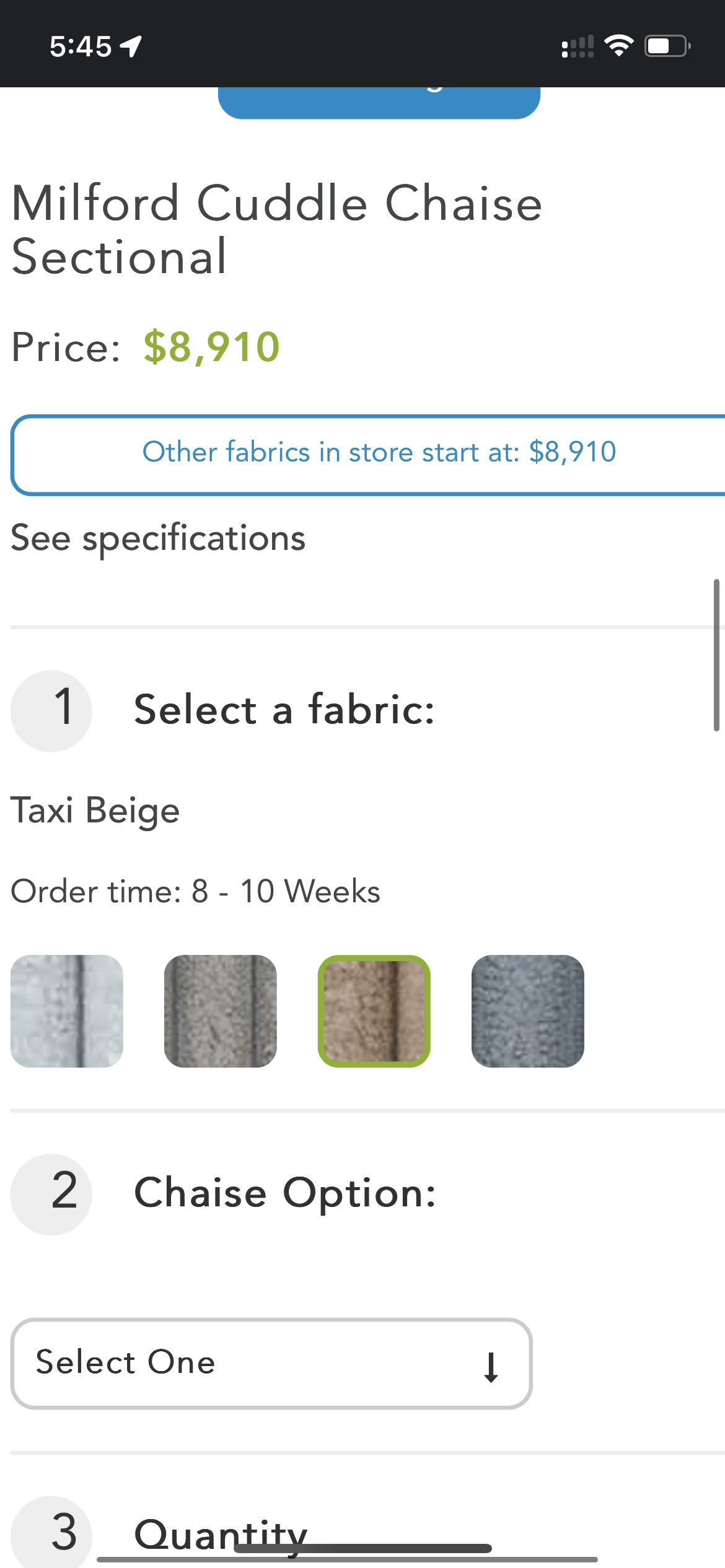Tap the green $8,910 price

[211, 347]
